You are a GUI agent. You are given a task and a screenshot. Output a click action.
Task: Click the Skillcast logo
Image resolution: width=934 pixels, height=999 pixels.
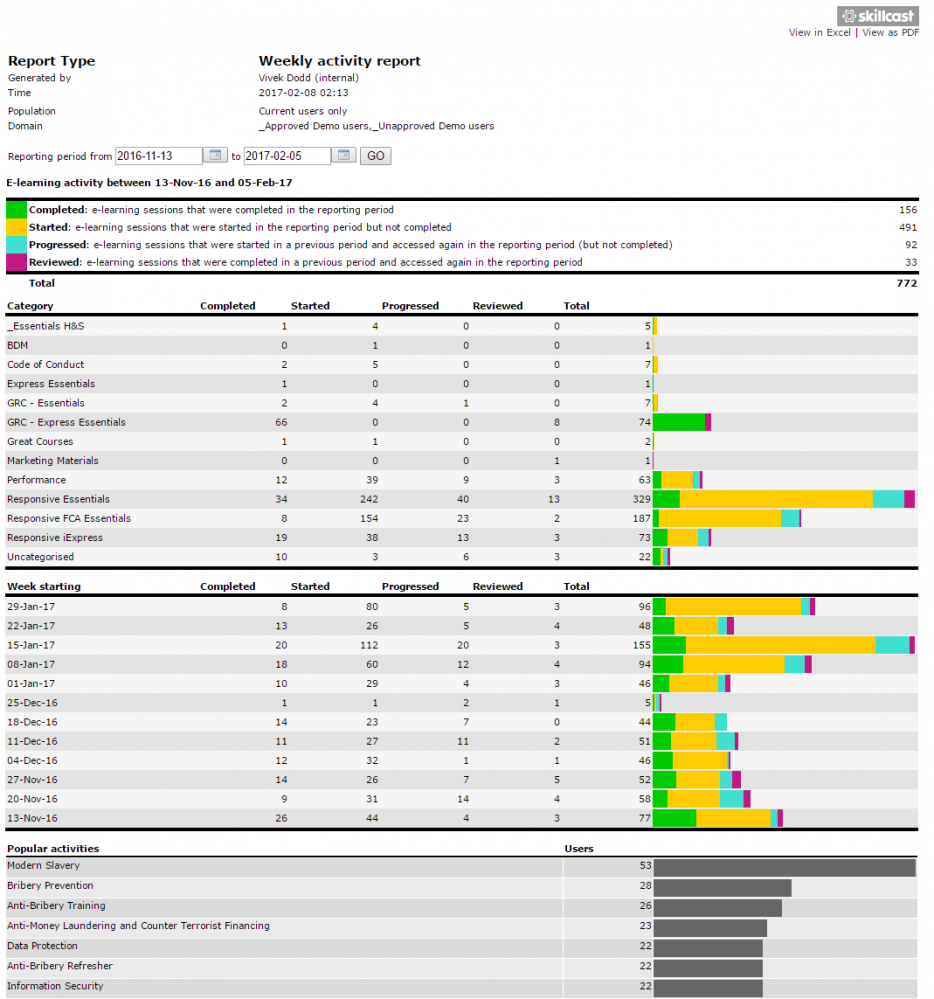[x=878, y=16]
